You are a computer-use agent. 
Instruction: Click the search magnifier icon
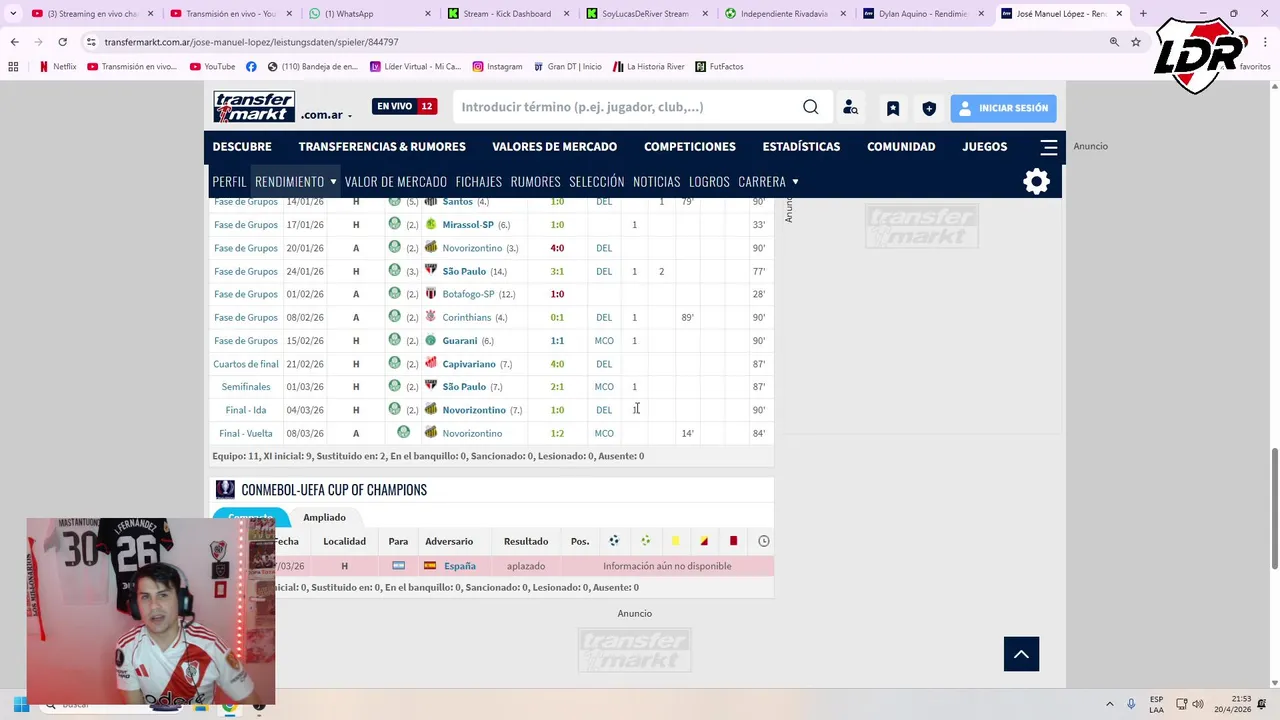pos(811,107)
